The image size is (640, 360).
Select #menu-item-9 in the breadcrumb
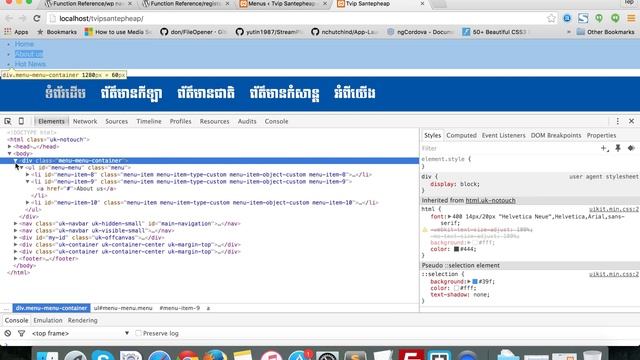tap(180, 308)
